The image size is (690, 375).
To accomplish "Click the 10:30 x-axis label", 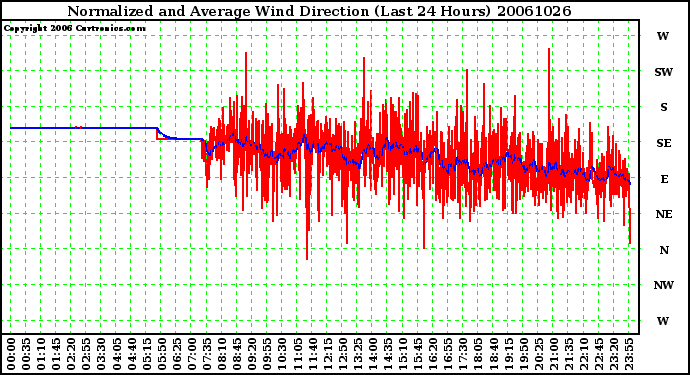I will tap(282, 355).
